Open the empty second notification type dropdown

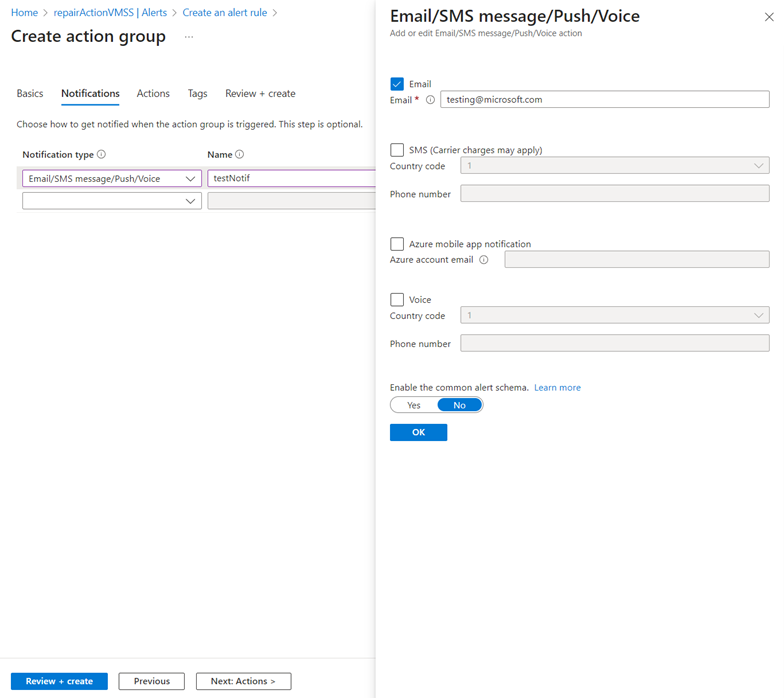(x=111, y=201)
